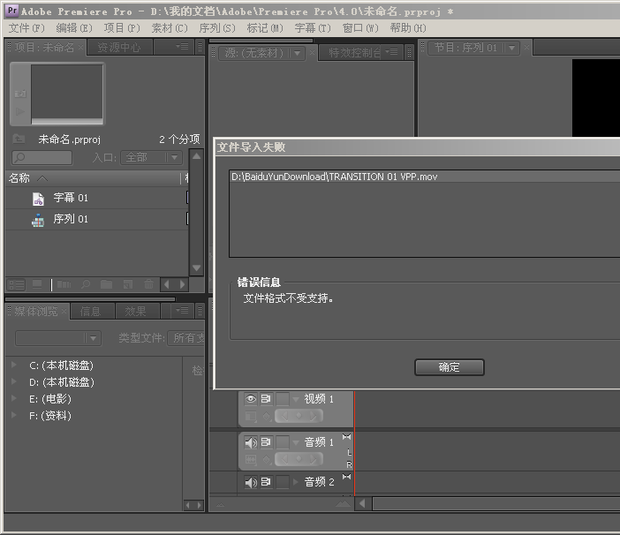Image resolution: width=620 pixels, height=535 pixels.
Task: Expand the 音频 2 track triangle
Action: click(x=295, y=482)
